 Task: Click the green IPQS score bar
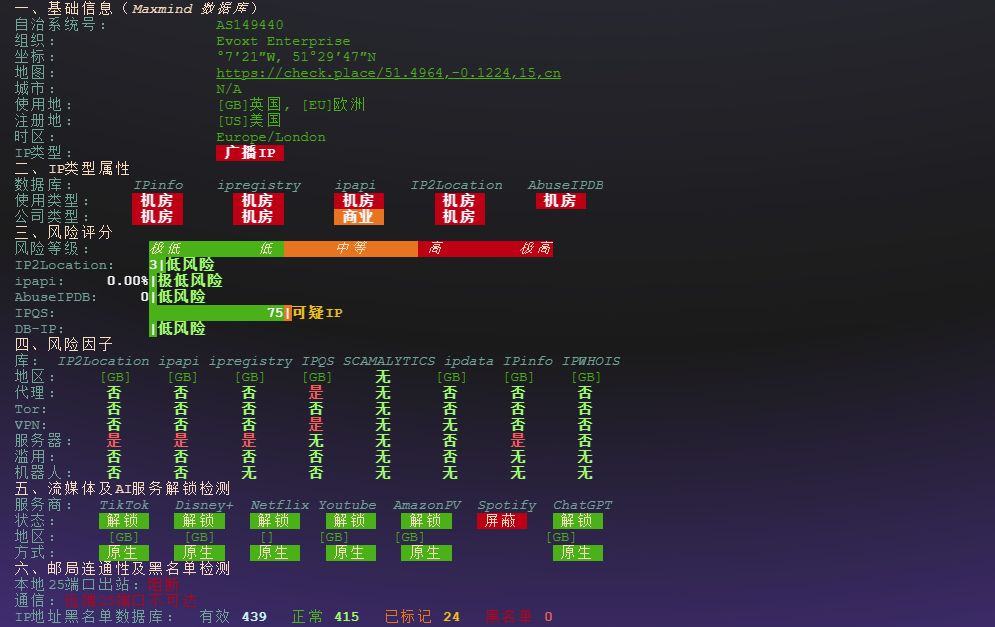[x=215, y=313]
